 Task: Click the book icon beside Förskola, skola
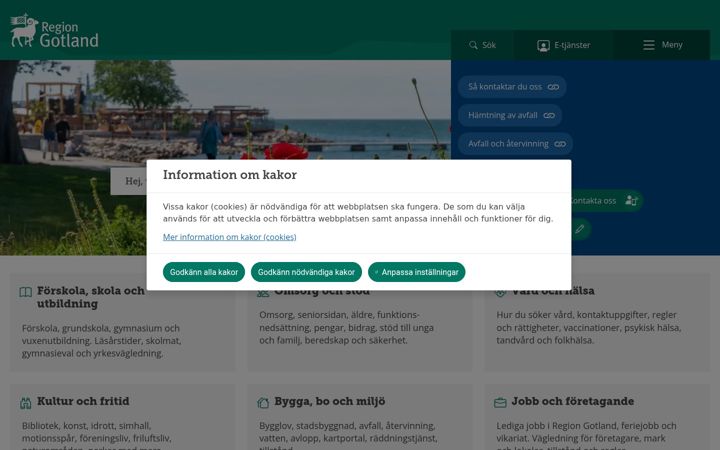pos(26,292)
